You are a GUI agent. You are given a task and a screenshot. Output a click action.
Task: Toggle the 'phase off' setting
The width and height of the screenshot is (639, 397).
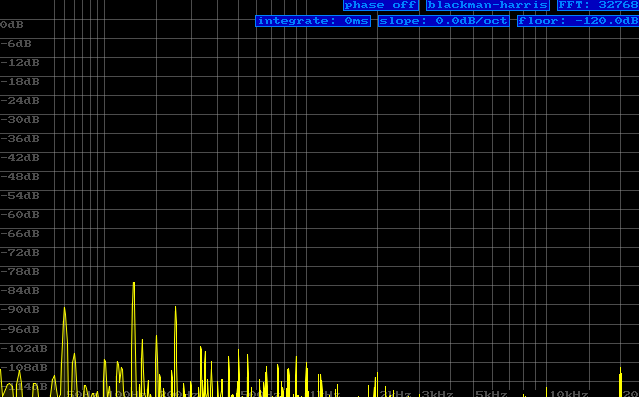[381, 5]
